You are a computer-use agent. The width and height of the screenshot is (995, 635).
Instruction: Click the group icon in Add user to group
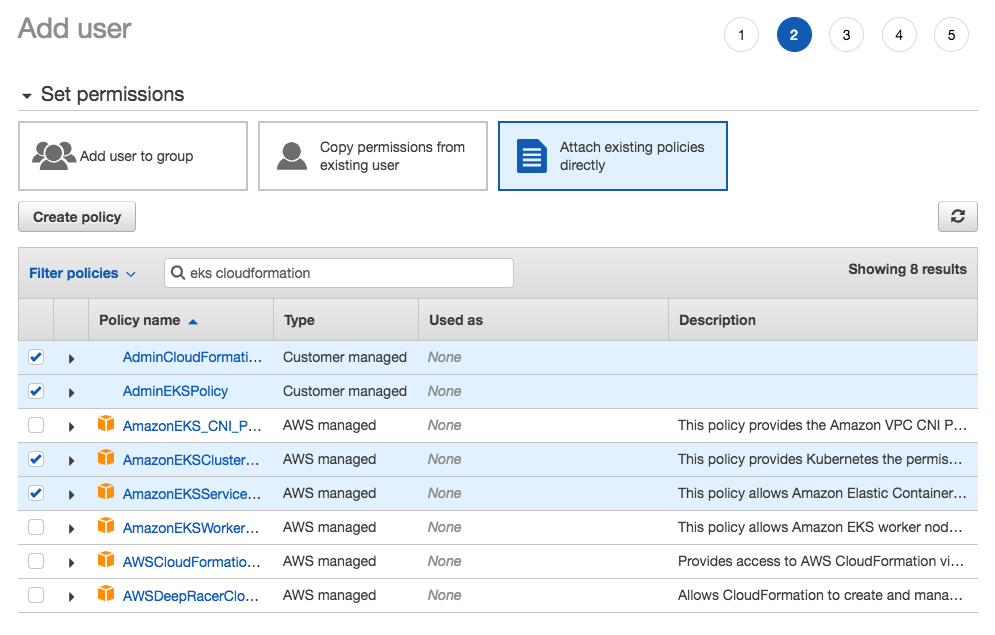(x=54, y=156)
